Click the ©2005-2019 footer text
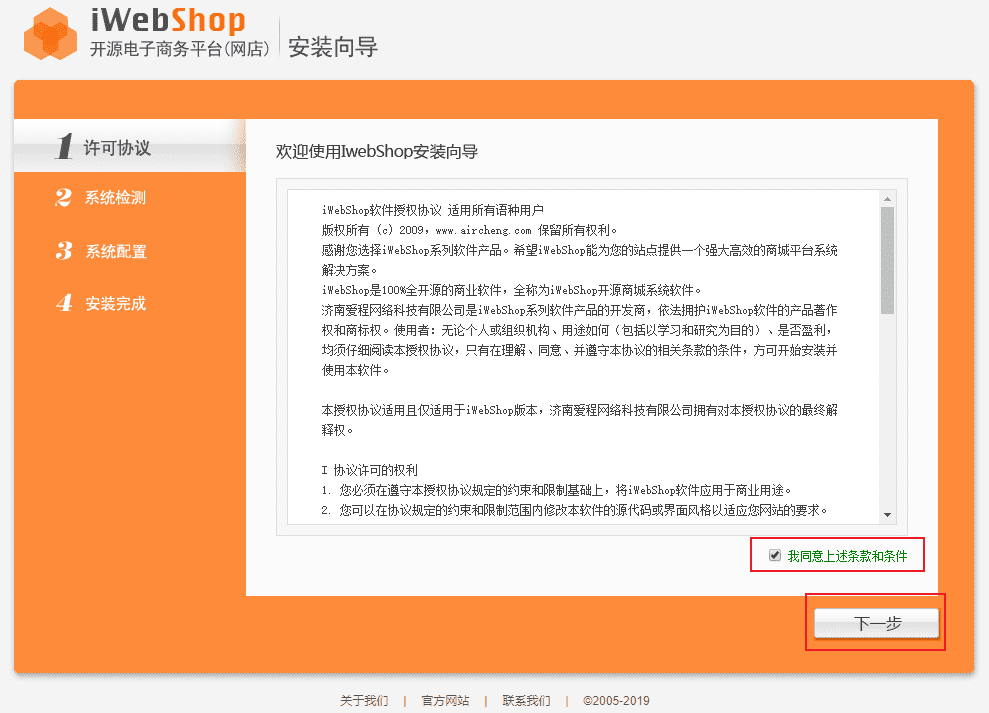This screenshot has height=713, width=989. [616, 700]
